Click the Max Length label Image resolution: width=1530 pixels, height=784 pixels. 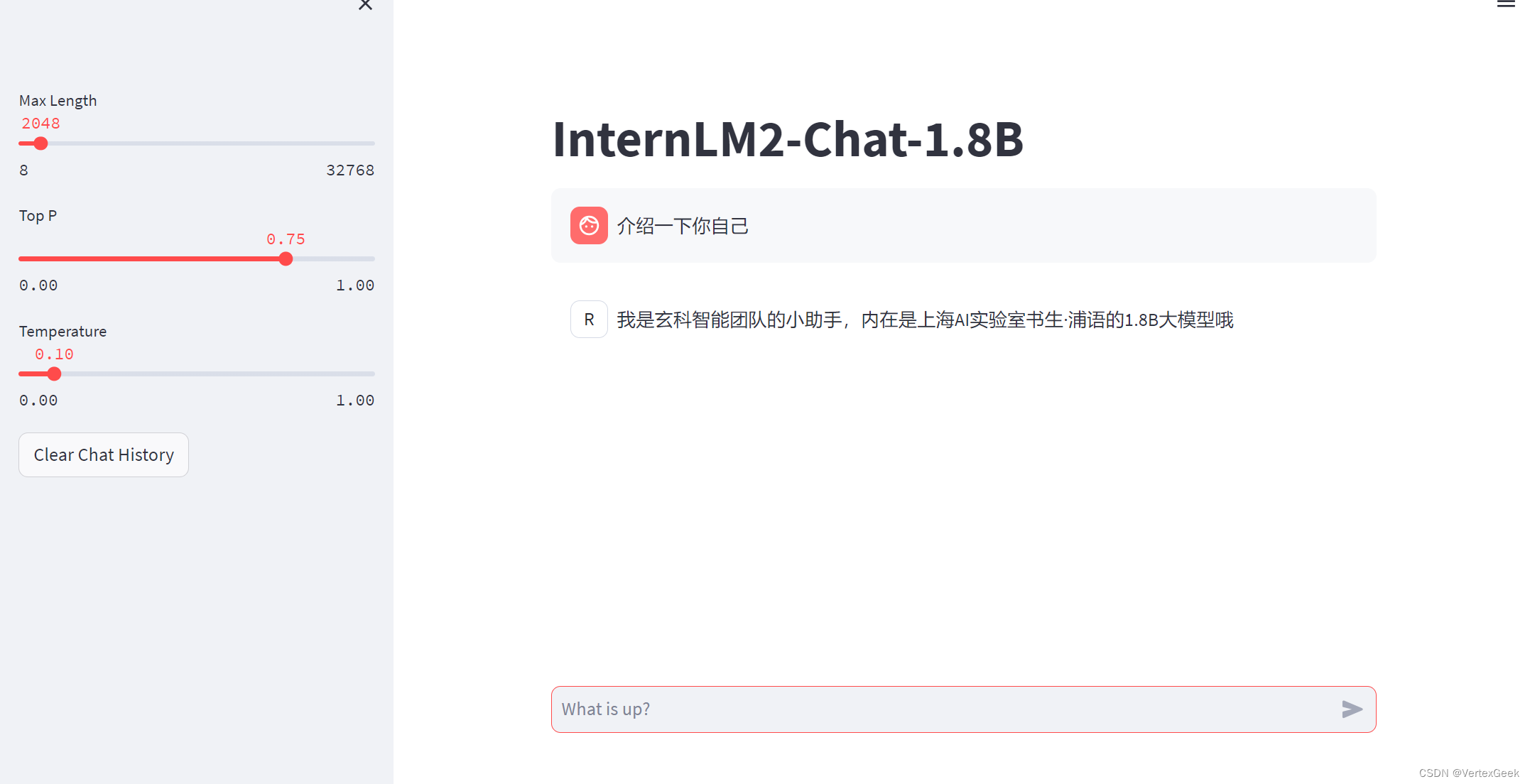point(58,101)
